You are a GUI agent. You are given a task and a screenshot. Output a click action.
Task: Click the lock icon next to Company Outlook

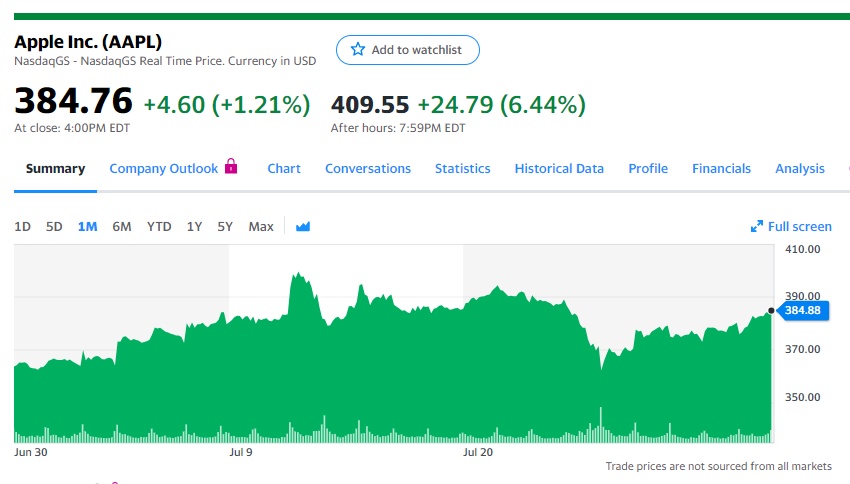coord(231,166)
